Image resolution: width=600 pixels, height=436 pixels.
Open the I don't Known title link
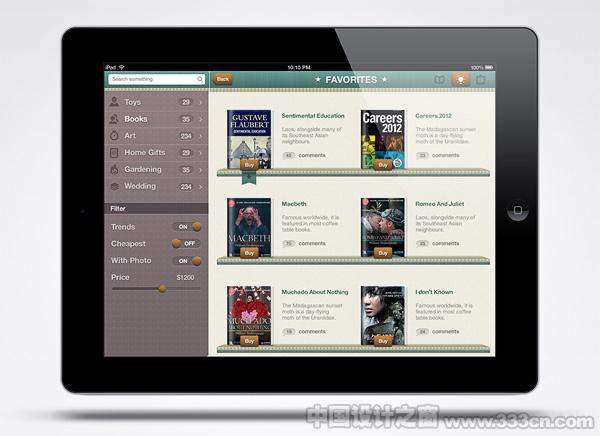(434, 292)
